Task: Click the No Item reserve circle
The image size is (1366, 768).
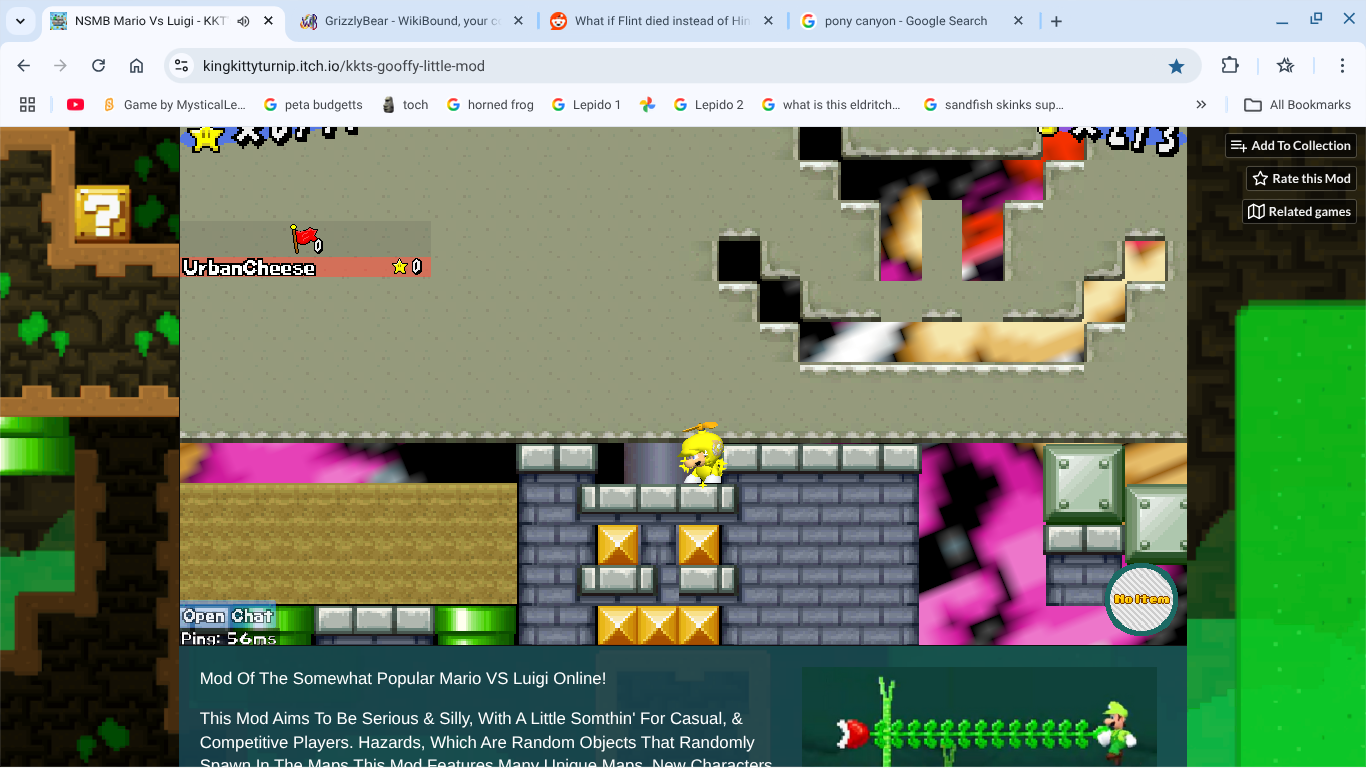Action: tap(1141, 599)
